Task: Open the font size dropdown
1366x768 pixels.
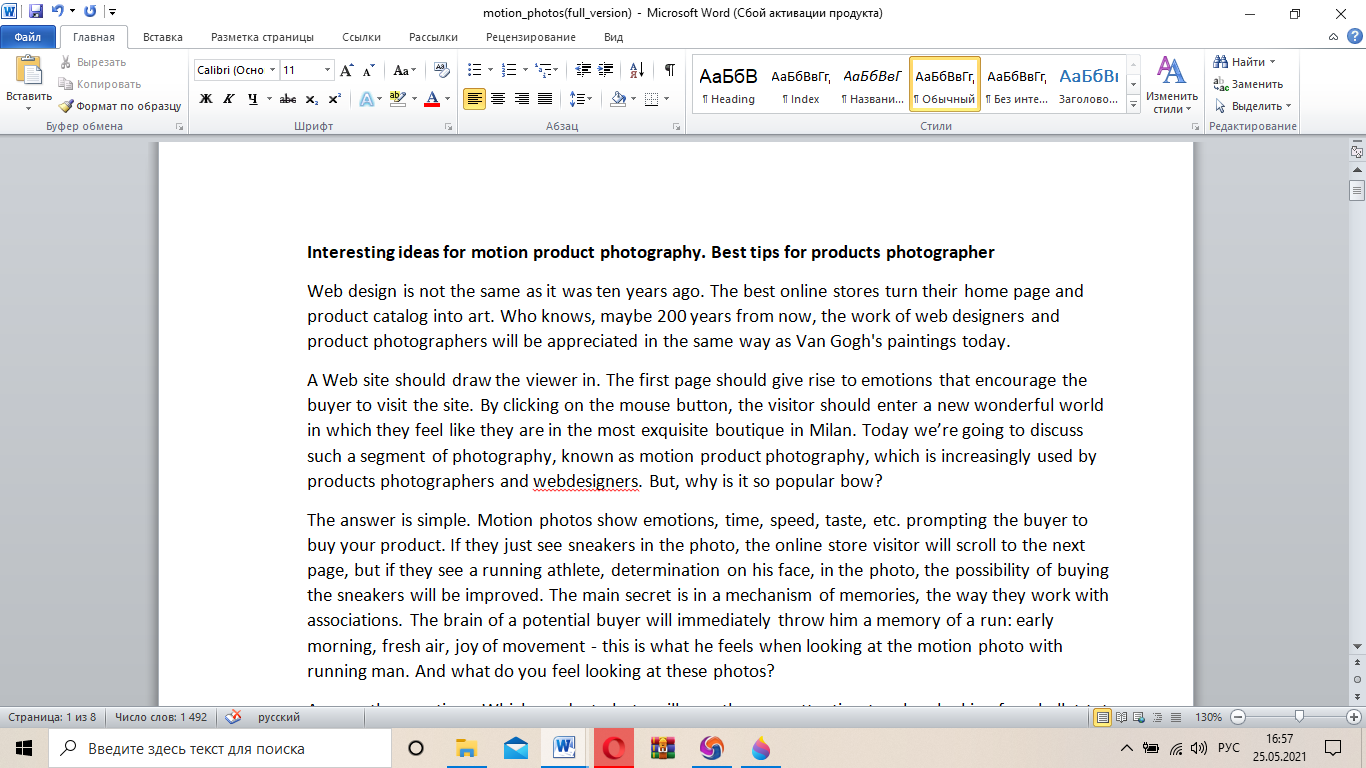Action: [x=327, y=70]
